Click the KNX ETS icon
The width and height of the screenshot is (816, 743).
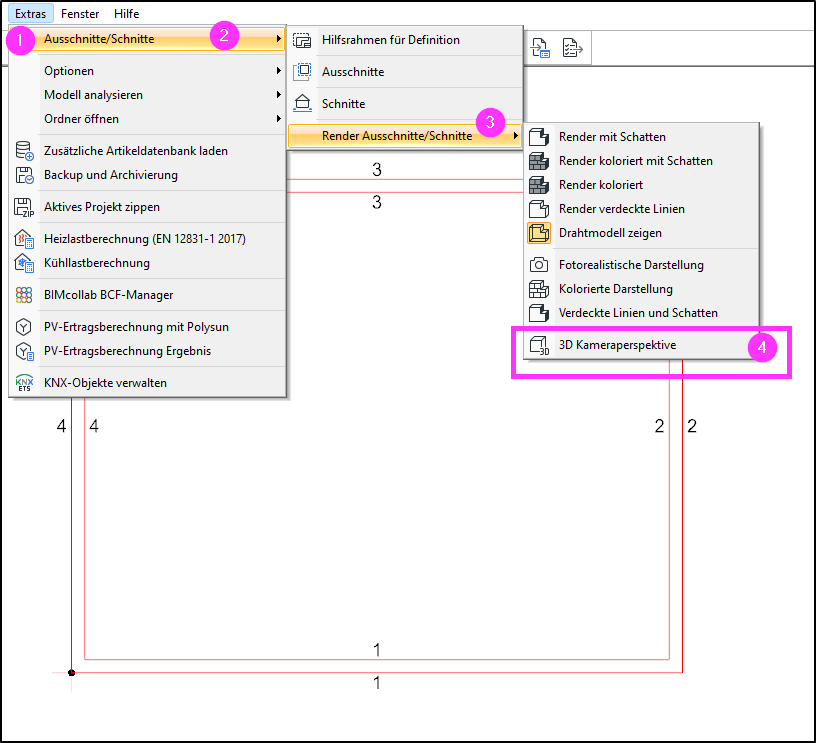24,382
